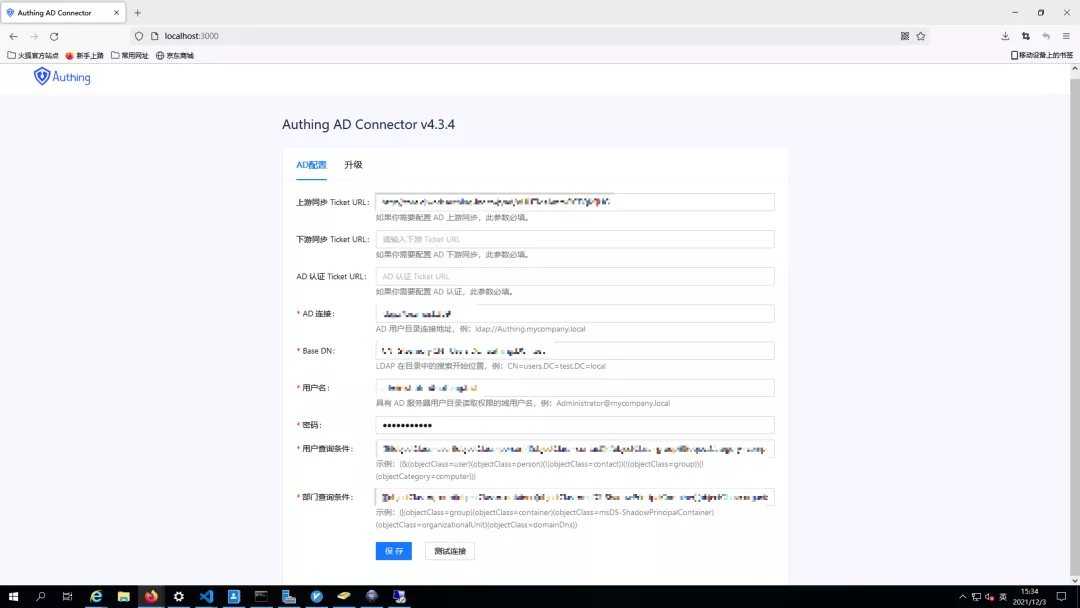Close the Authing AD Connector tab
Screen dimensions: 1080x608
coord(116,12)
